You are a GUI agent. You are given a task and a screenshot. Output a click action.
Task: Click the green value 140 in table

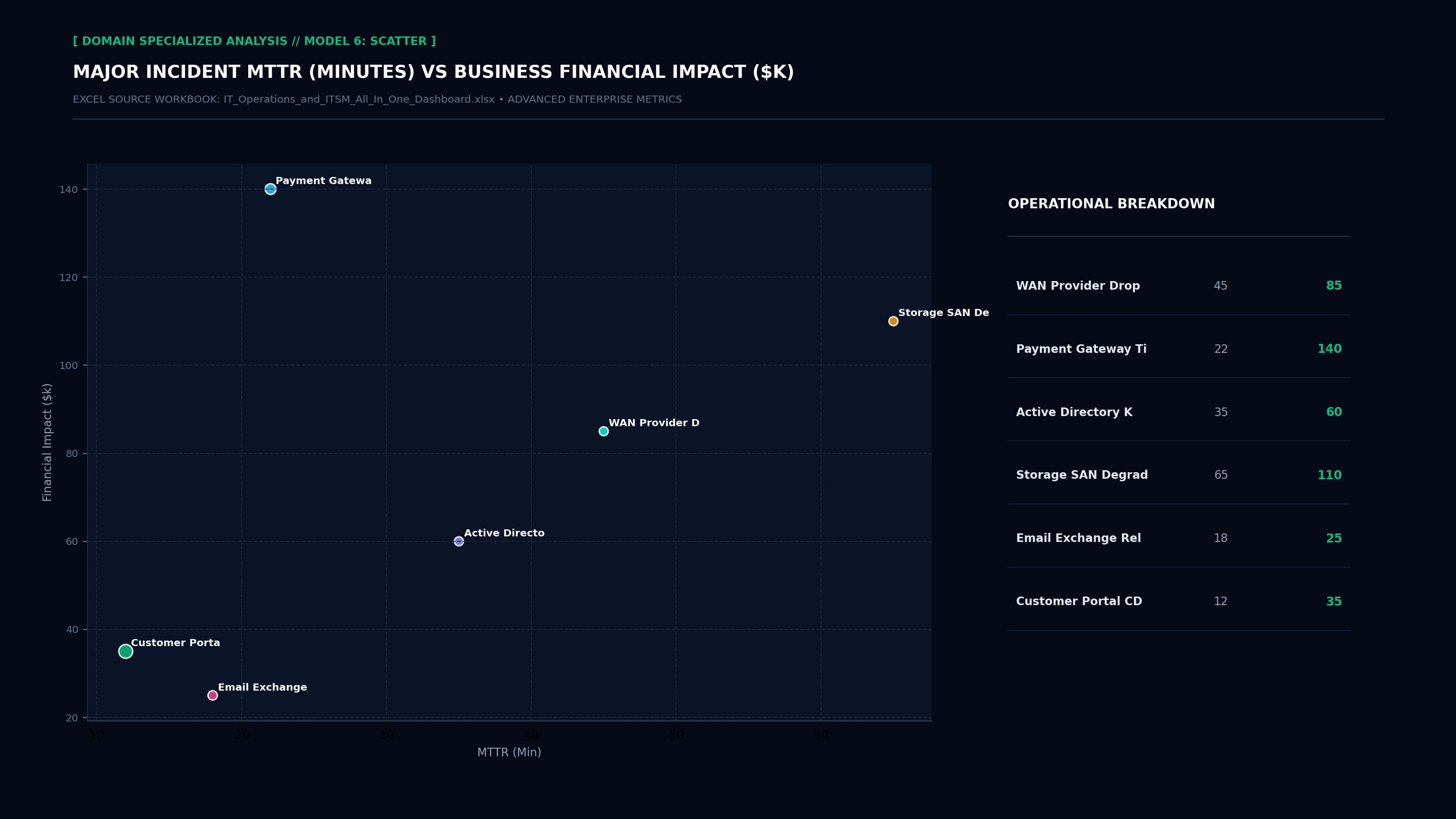(x=1330, y=349)
